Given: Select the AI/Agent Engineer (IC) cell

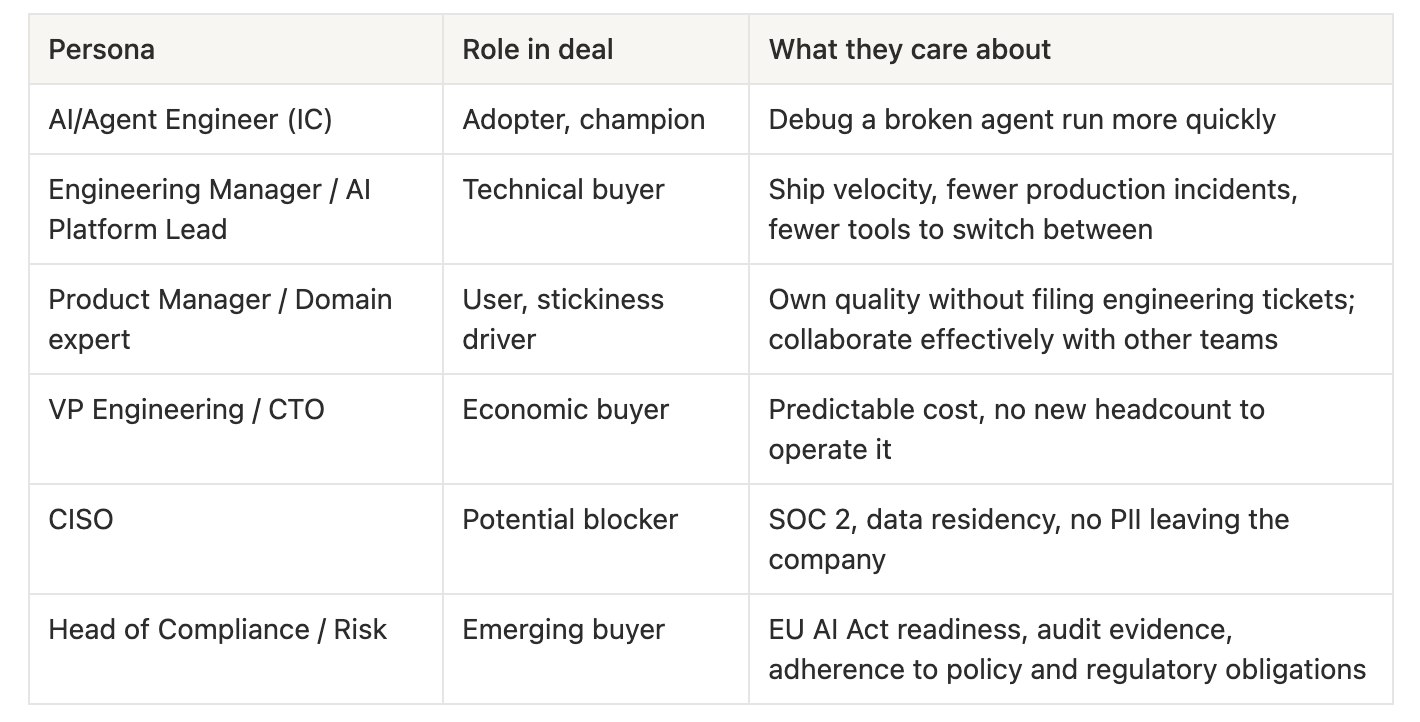Looking at the screenshot, I should [236, 119].
